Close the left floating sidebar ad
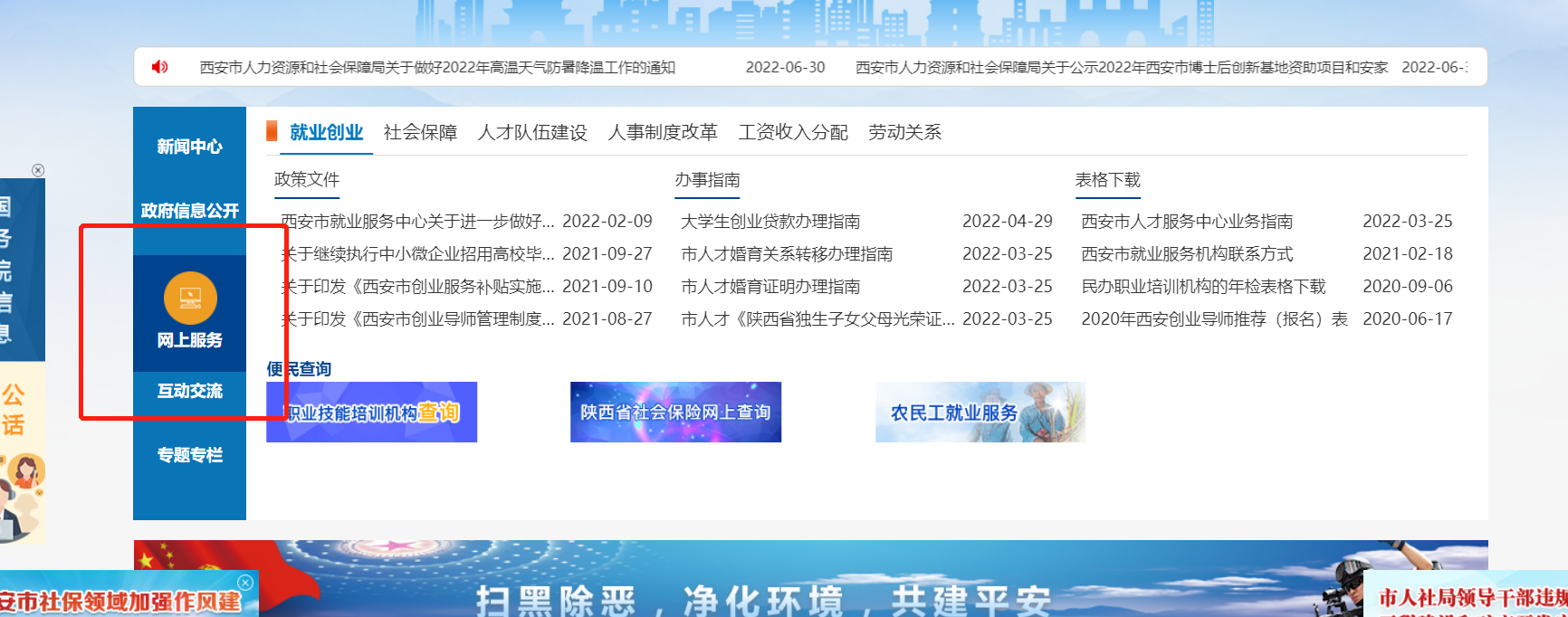This screenshot has height=617, width=1568. click(38, 170)
